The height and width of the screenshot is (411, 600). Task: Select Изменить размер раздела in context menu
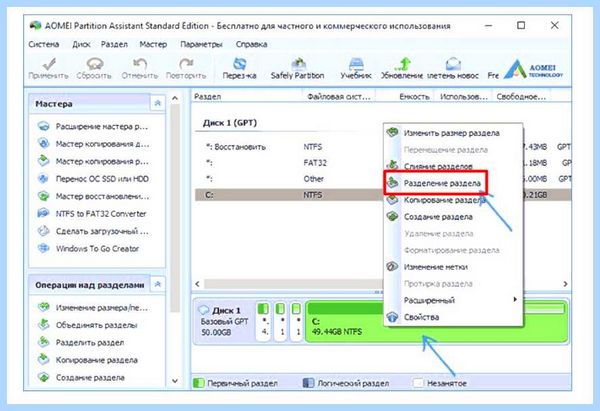click(x=453, y=133)
